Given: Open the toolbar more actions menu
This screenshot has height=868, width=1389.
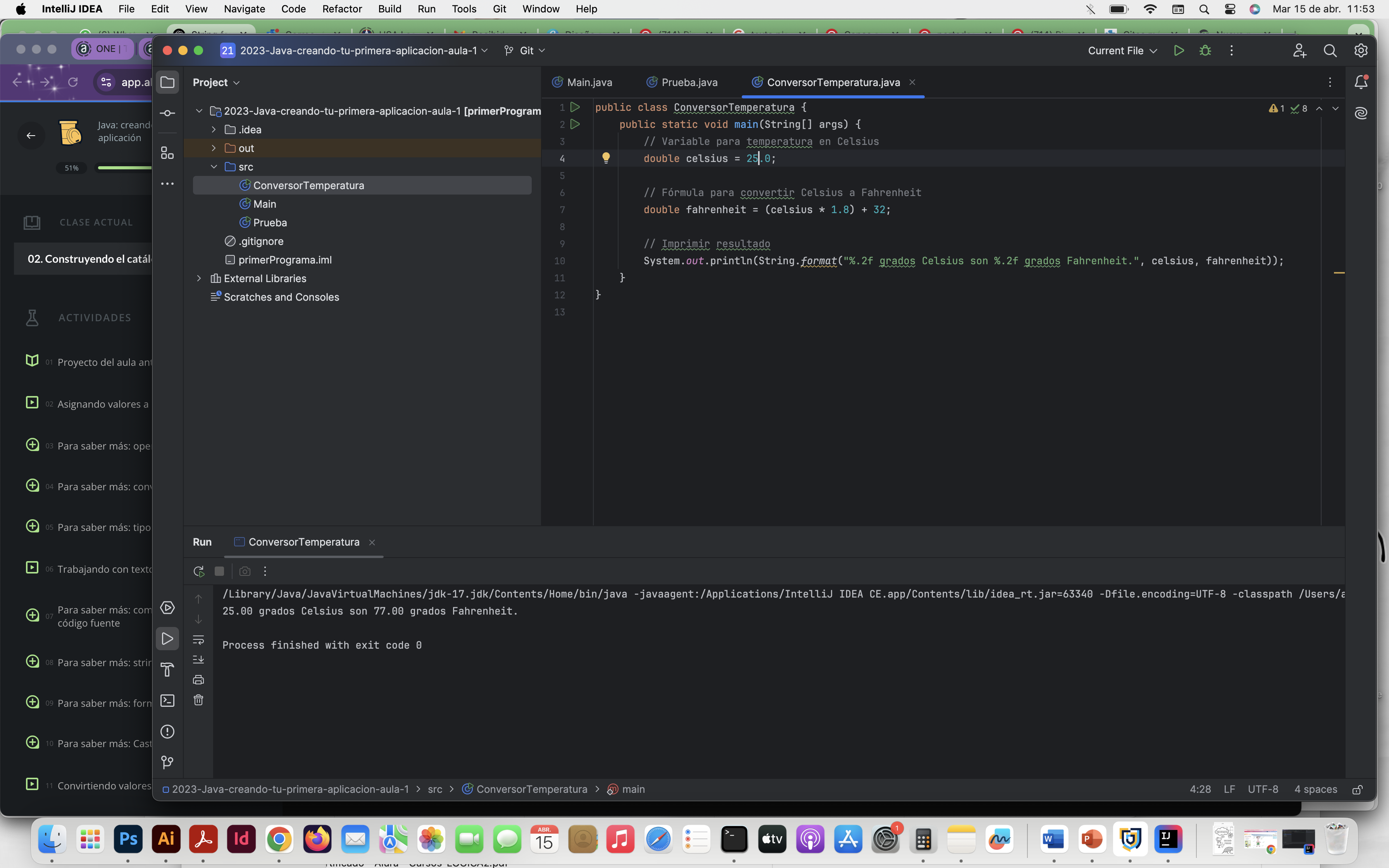Looking at the screenshot, I should coord(1231,50).
